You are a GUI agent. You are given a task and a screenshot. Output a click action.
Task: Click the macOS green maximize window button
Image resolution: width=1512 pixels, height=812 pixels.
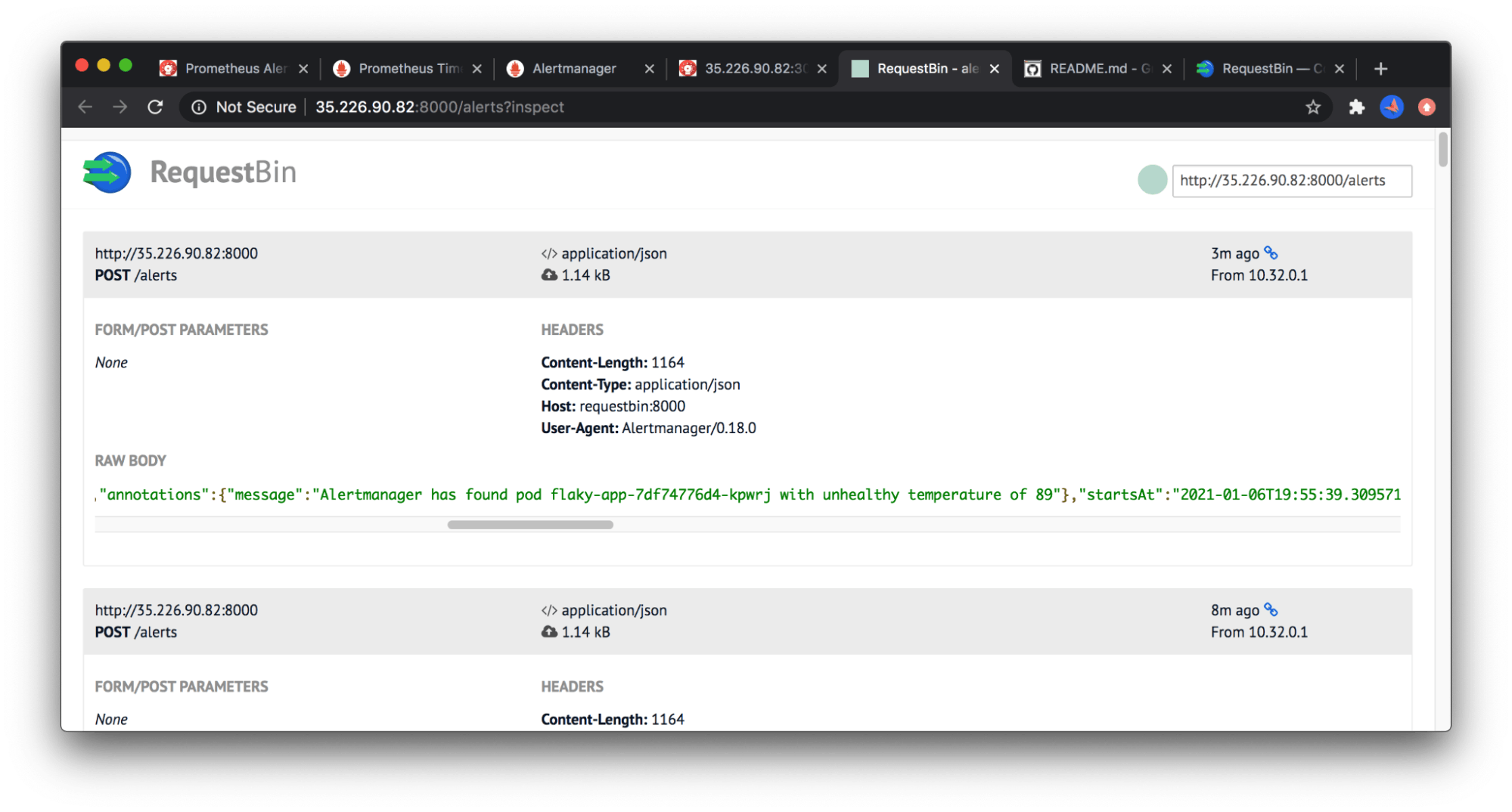126,66
